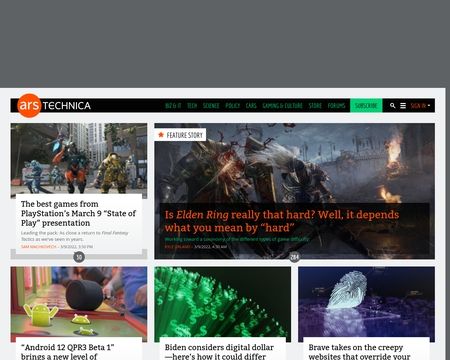Open the search magnifier icon

393,106
